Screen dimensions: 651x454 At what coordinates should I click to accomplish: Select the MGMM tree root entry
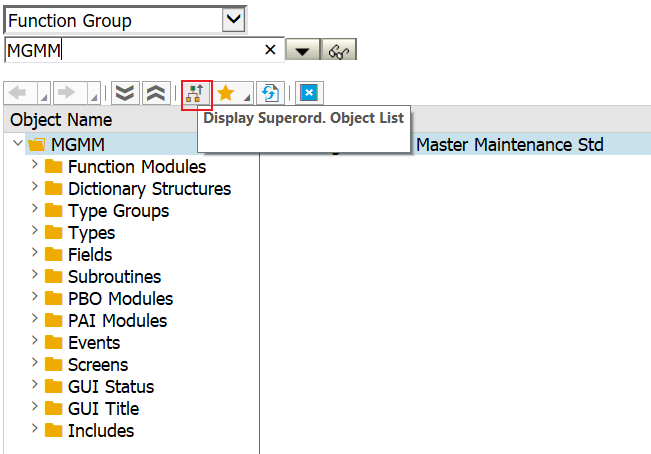tap(78, 144)
